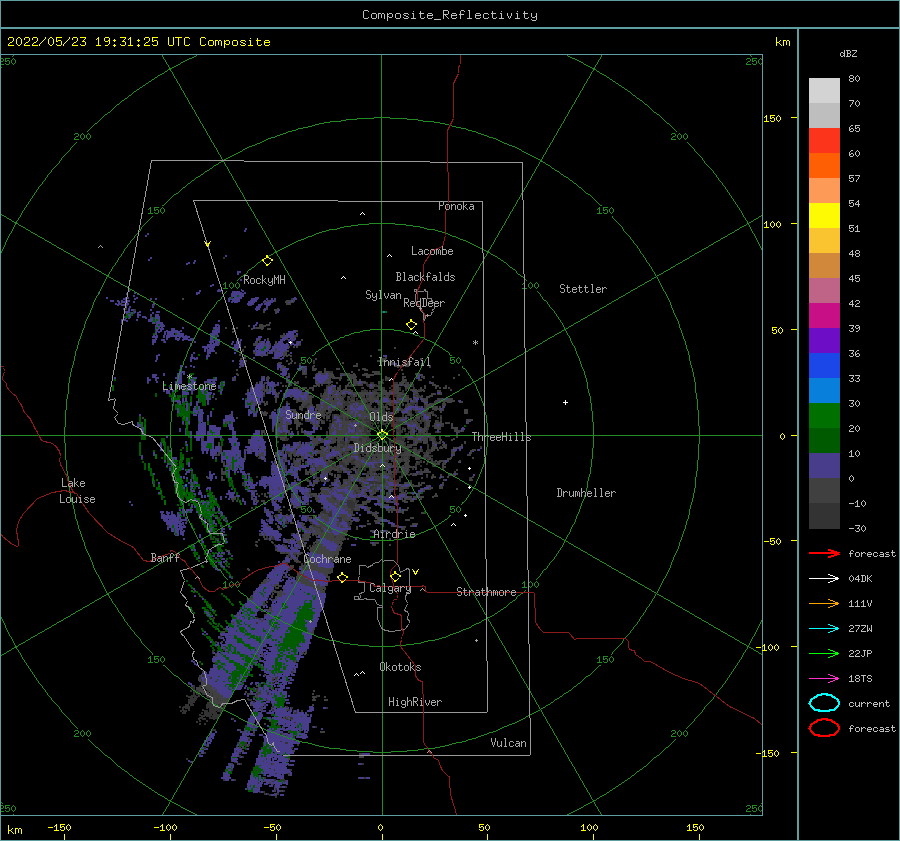Click the yellow radar-site diamond at map center
Screen dimensions: 900x841
point(382,435)
